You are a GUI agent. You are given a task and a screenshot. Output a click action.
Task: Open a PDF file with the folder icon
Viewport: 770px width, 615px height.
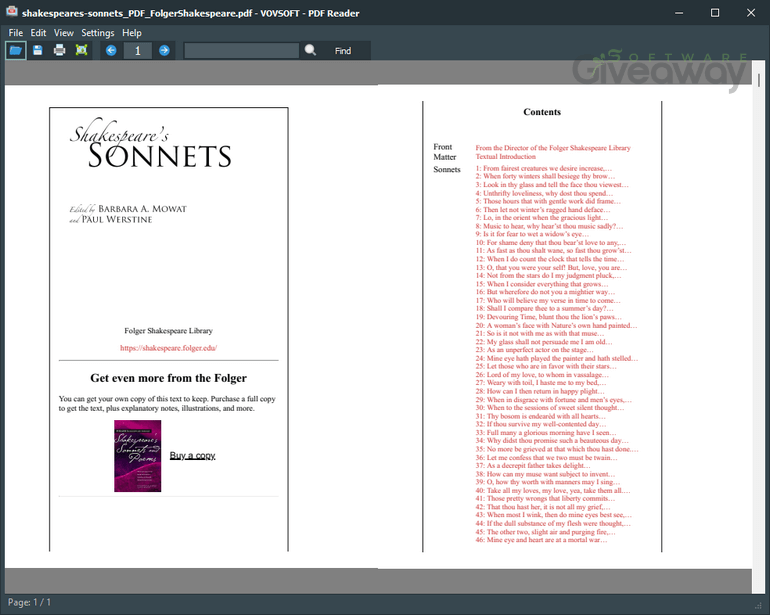tap(16, 50)
